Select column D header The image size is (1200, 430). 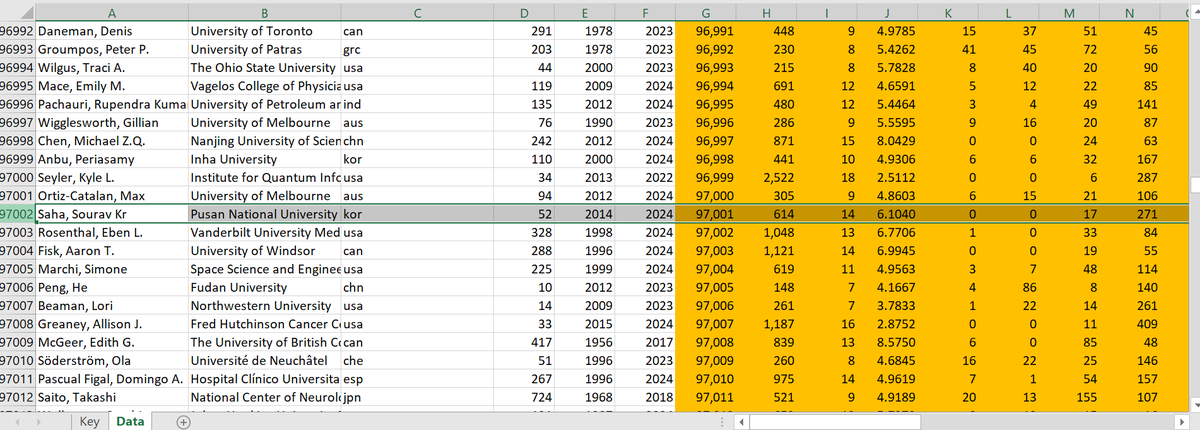526,13
